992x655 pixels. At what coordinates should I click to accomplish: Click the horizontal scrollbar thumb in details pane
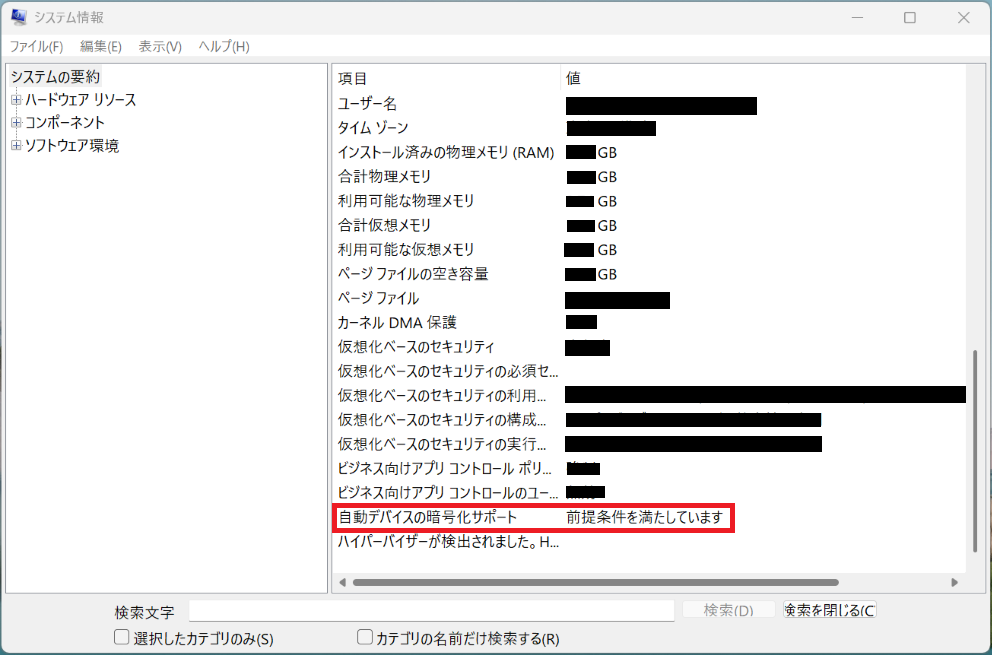(595, 582)
